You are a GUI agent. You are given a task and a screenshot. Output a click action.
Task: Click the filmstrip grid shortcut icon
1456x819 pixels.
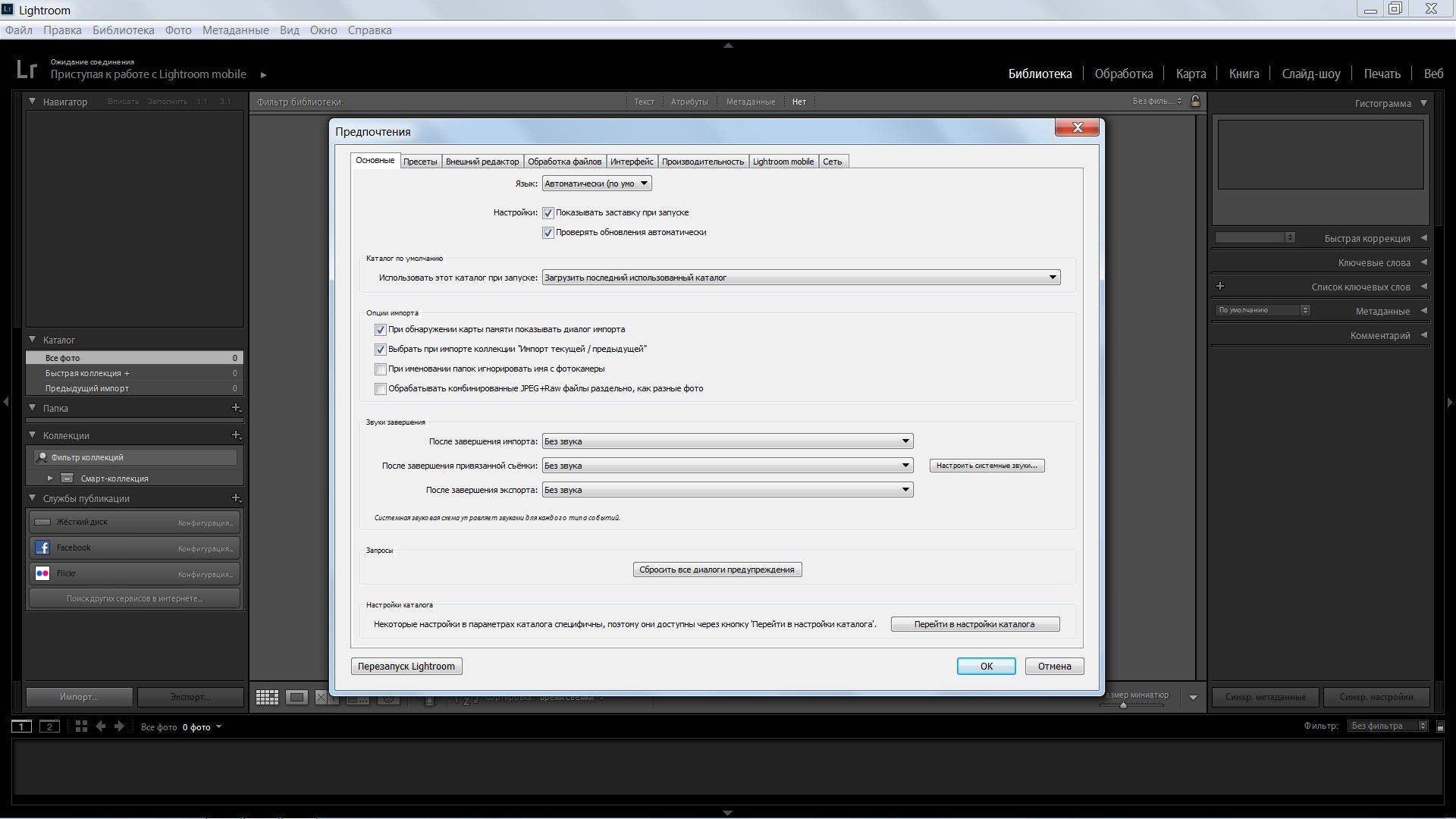click(x=81, y=726)
